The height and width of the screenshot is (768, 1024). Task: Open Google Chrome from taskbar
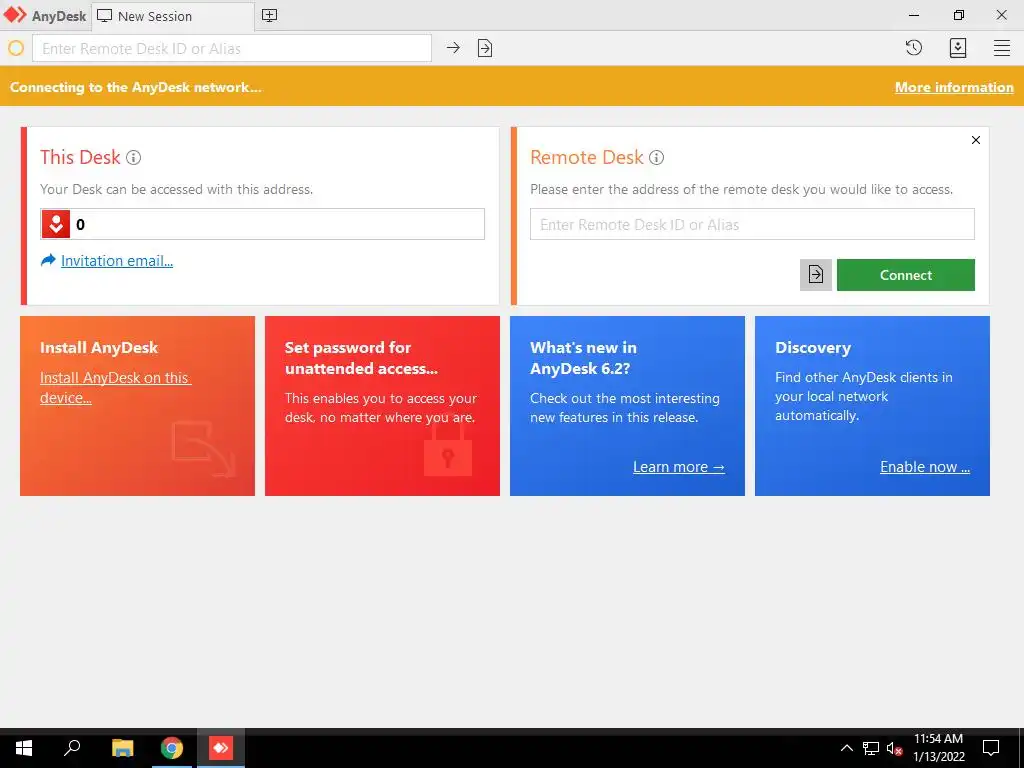pyautogui.click(x=172, y=748)
